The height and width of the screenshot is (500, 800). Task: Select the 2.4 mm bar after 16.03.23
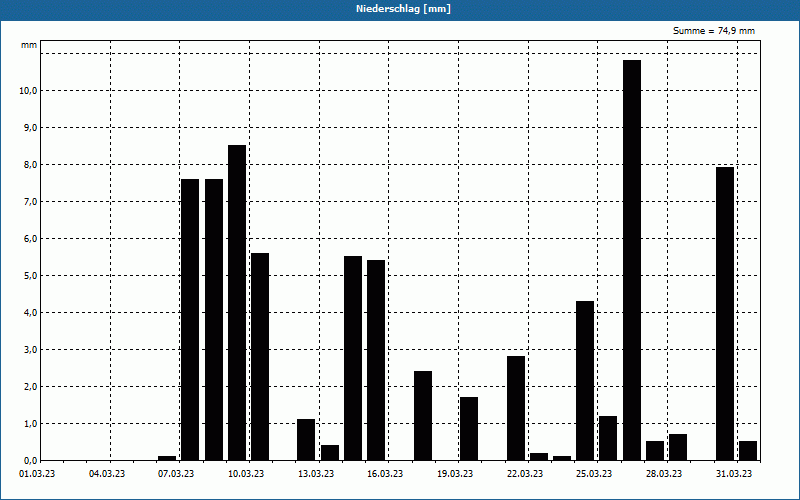click(422, 416)
